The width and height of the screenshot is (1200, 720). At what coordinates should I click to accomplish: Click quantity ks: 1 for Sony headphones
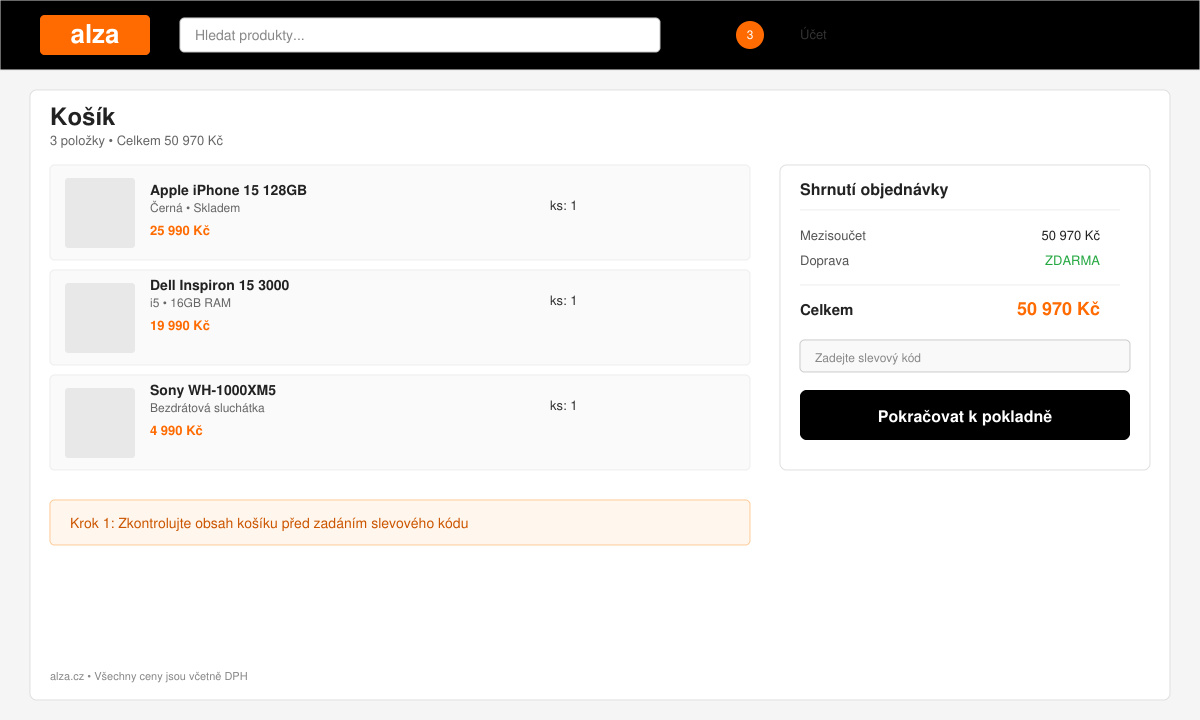click(x=563, y=406)
